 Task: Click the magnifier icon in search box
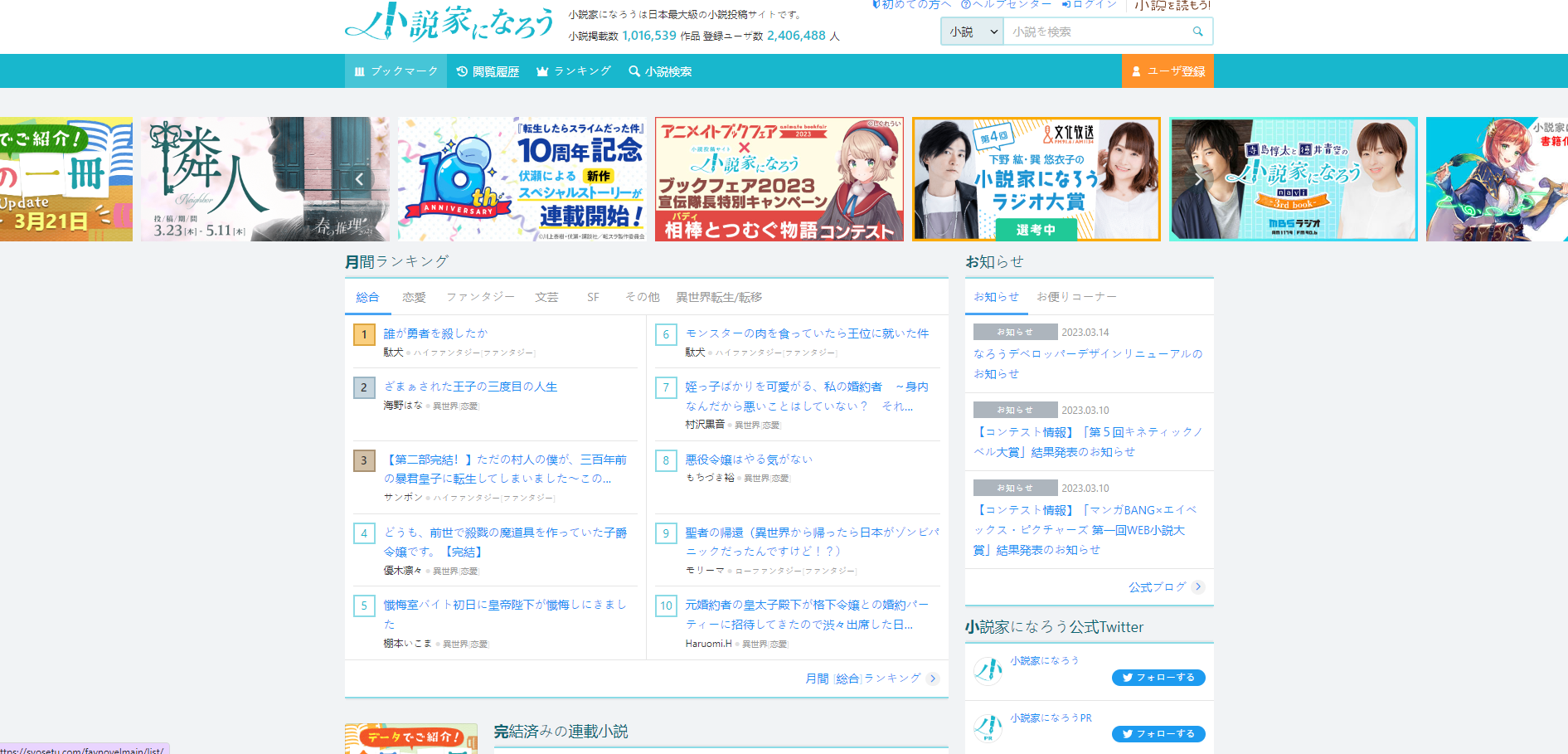click(x=1197, y=32)
